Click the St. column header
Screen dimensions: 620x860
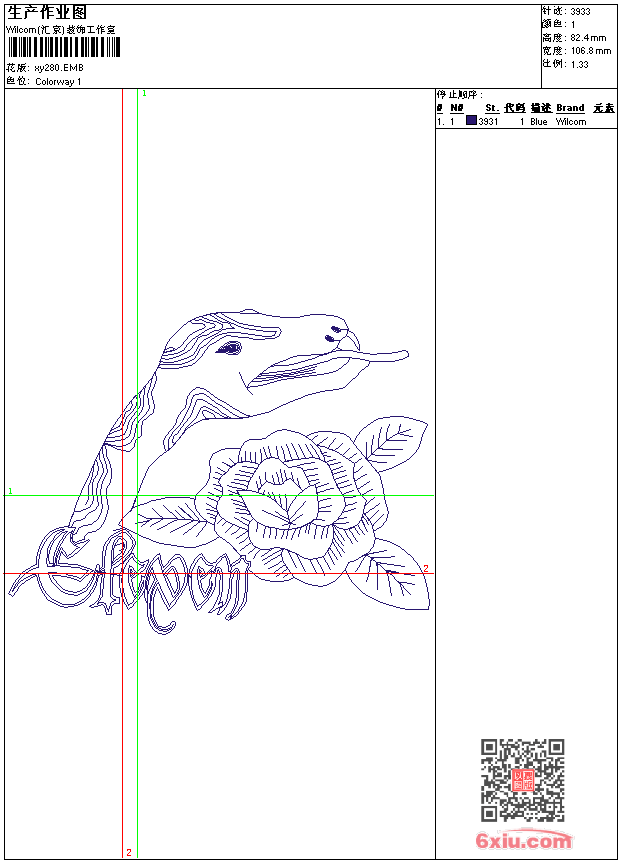click(x=492, y=108)
